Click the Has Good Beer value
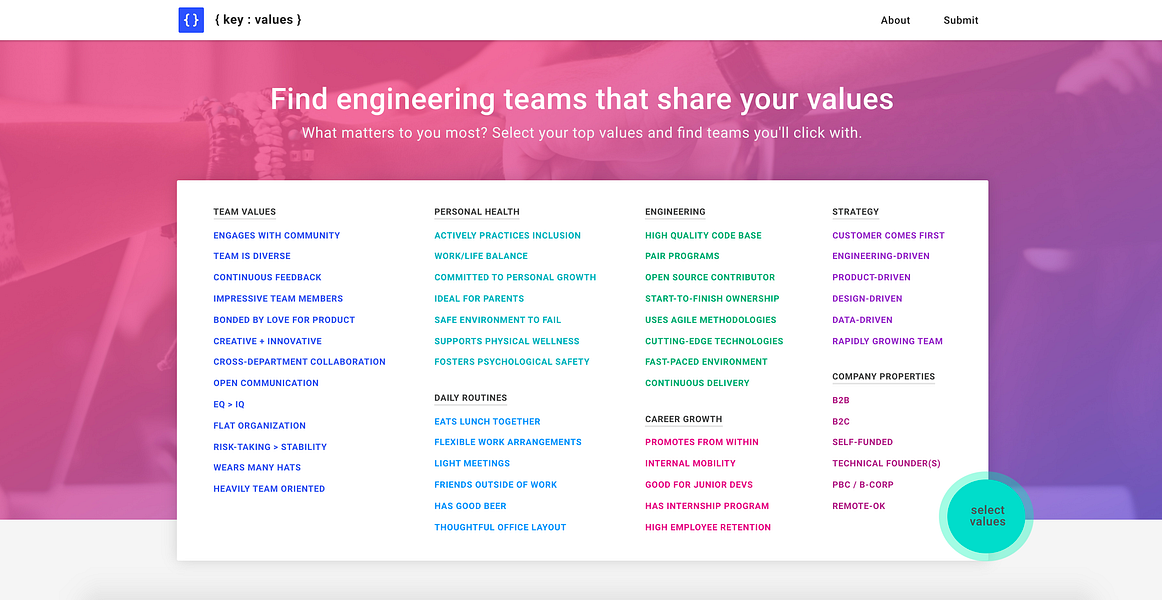This screenshot has height=600, width=1162. coord(470,505)
